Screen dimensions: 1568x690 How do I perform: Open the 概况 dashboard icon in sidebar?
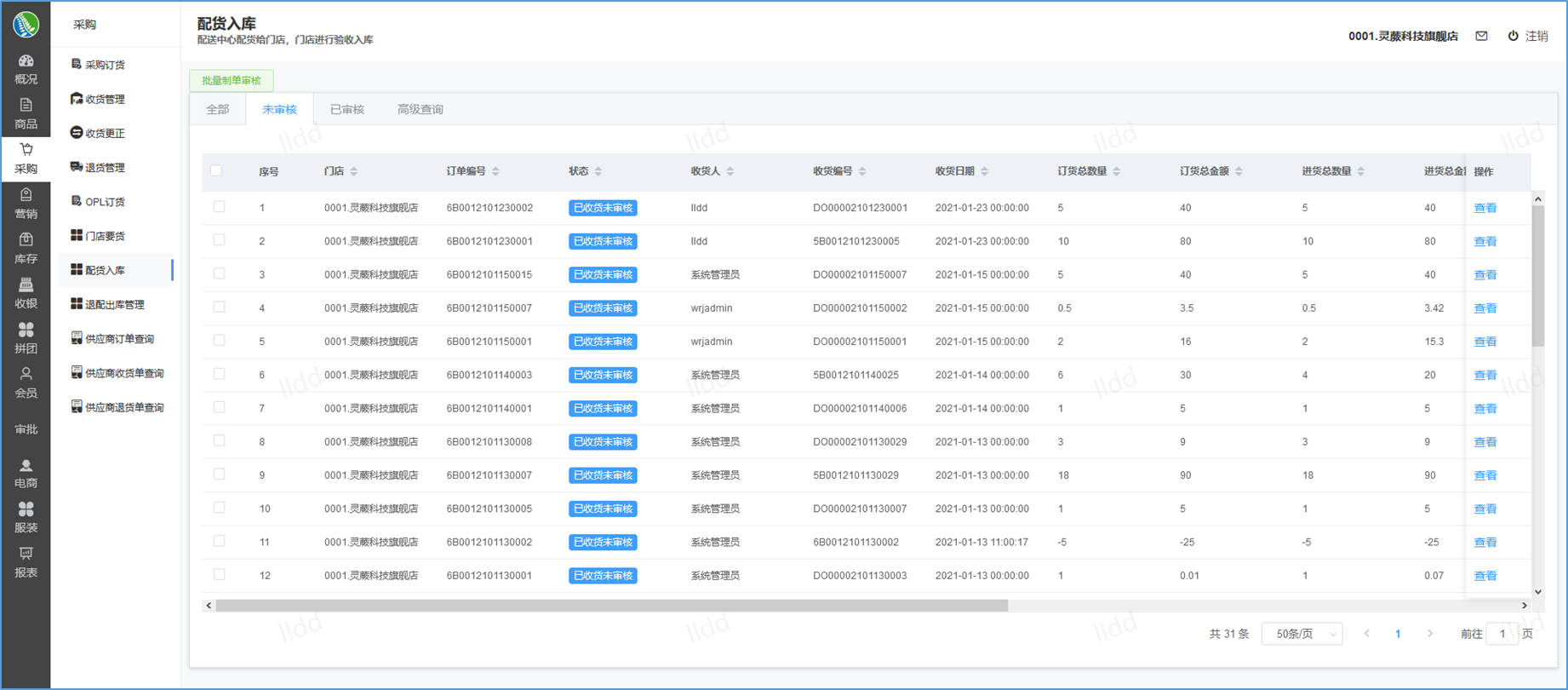26,61
